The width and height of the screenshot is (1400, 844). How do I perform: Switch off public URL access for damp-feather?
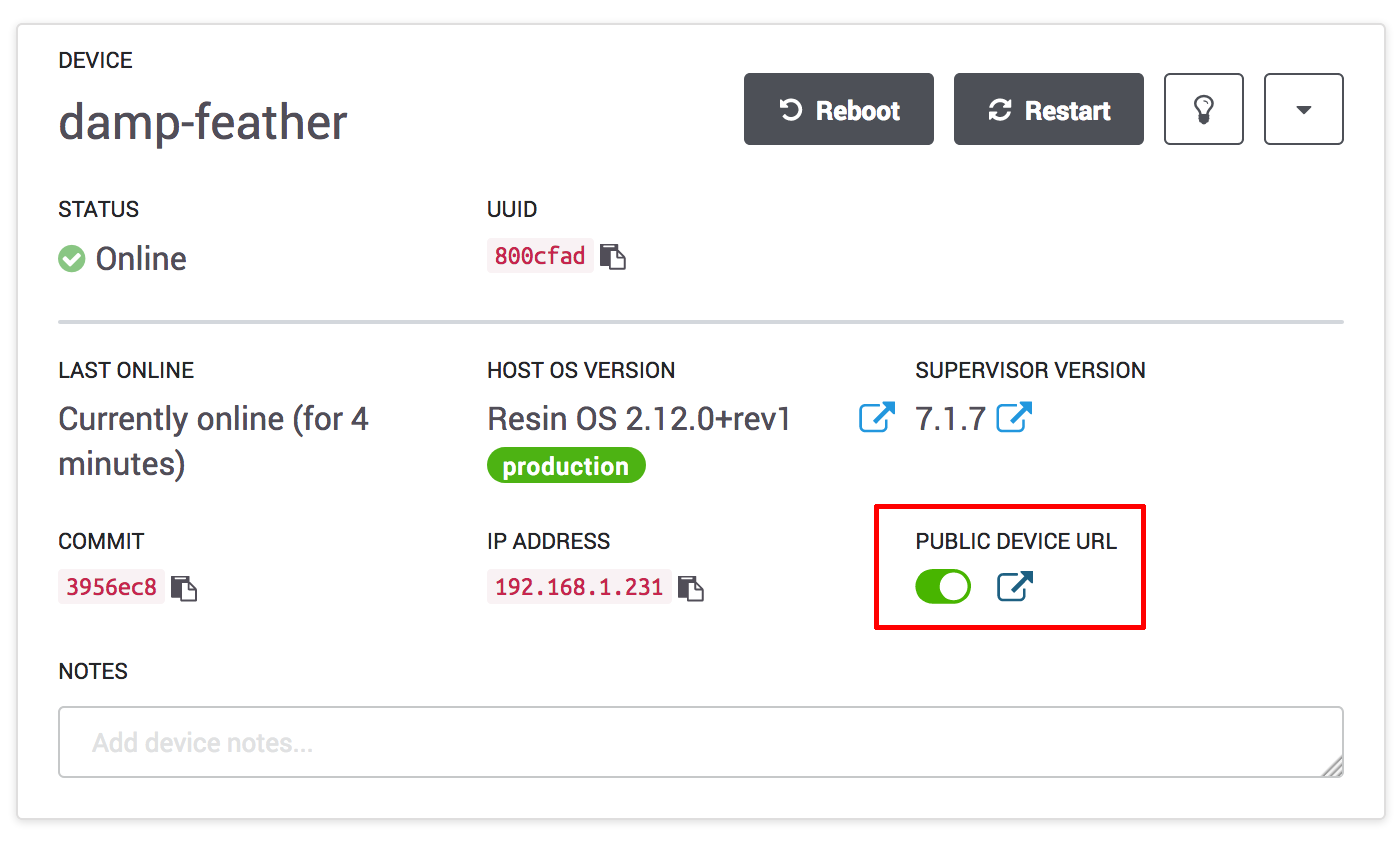click(943, 587)
